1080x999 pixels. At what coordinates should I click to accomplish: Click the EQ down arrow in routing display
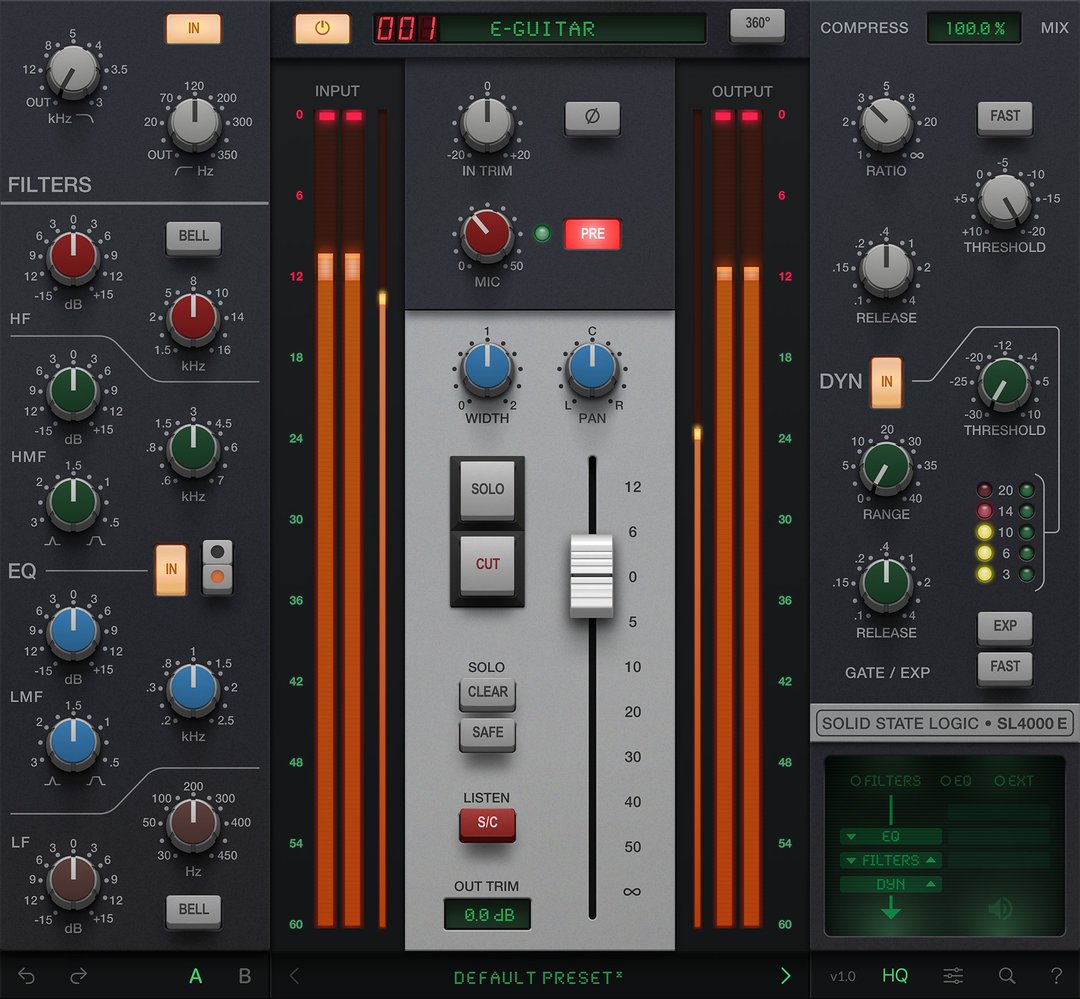click(x=851, y=836)
